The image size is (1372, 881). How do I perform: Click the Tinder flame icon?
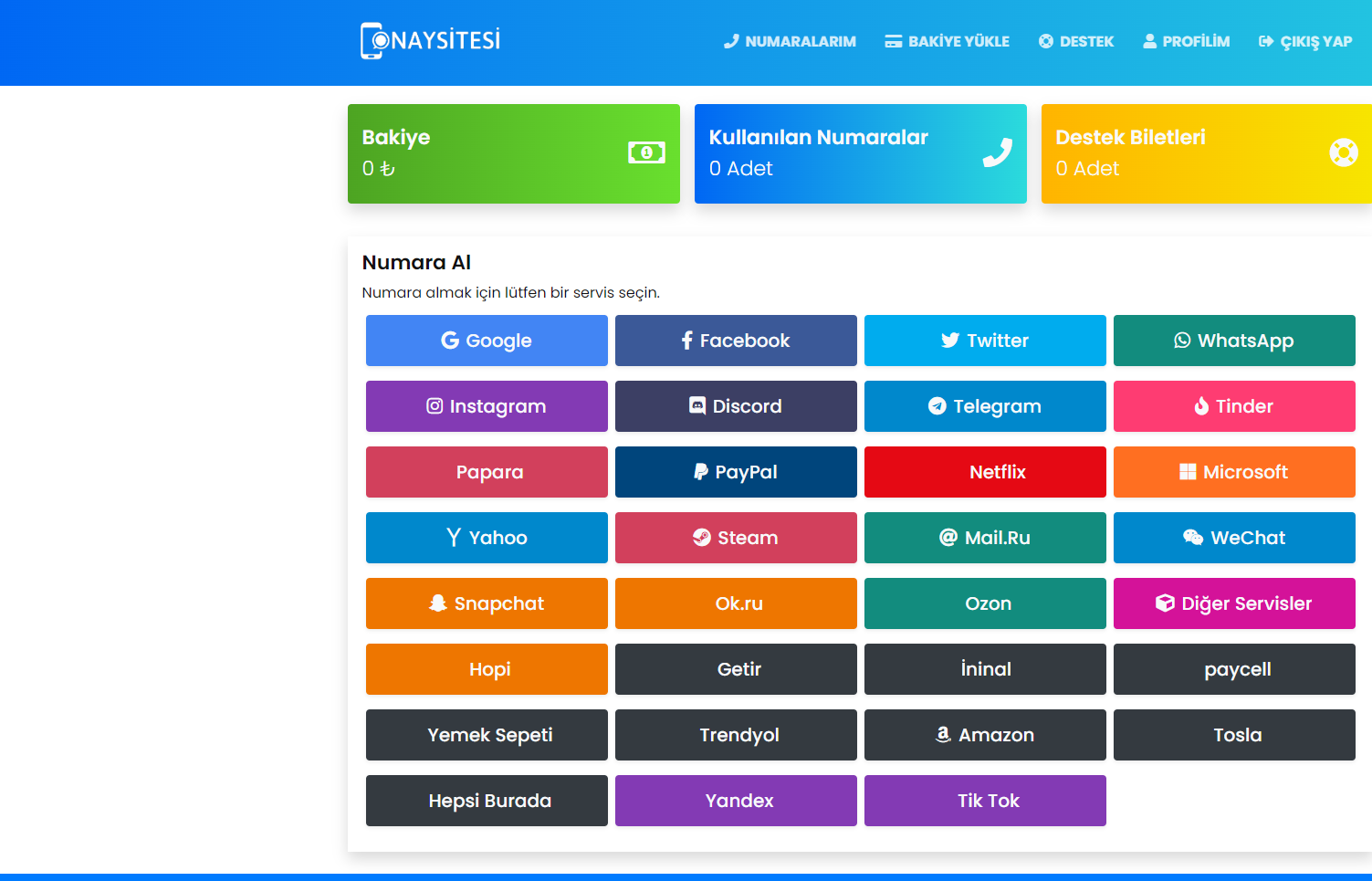[x=1201, y=406]
